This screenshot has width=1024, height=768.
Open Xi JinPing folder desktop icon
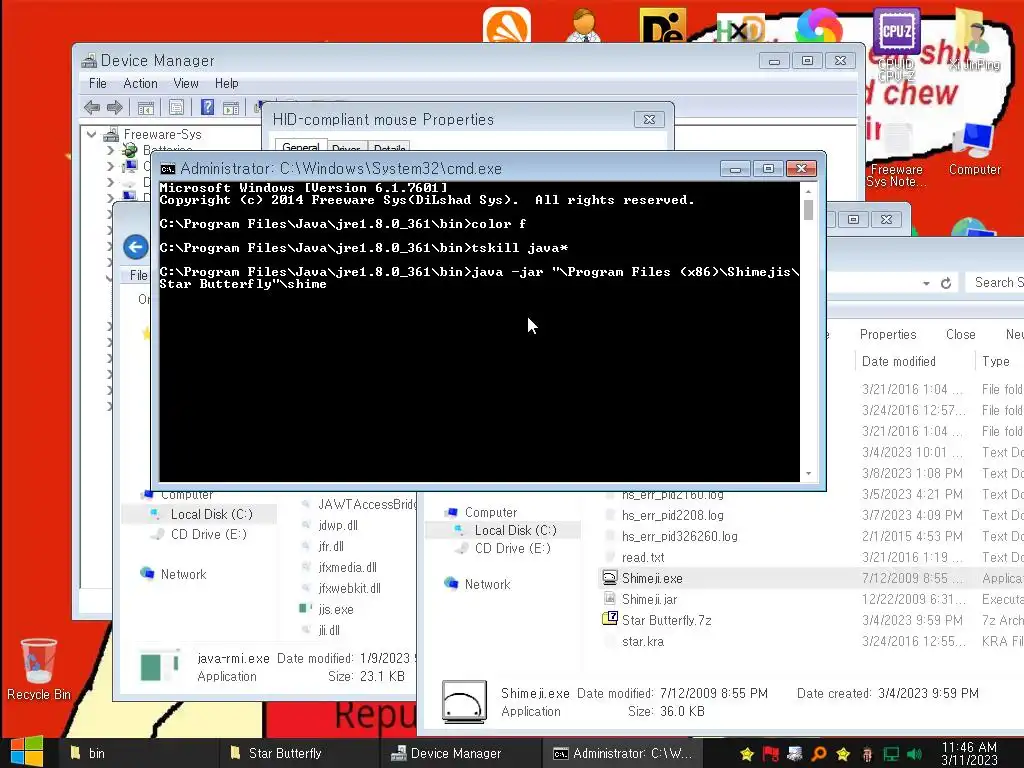tap(974, 40)
